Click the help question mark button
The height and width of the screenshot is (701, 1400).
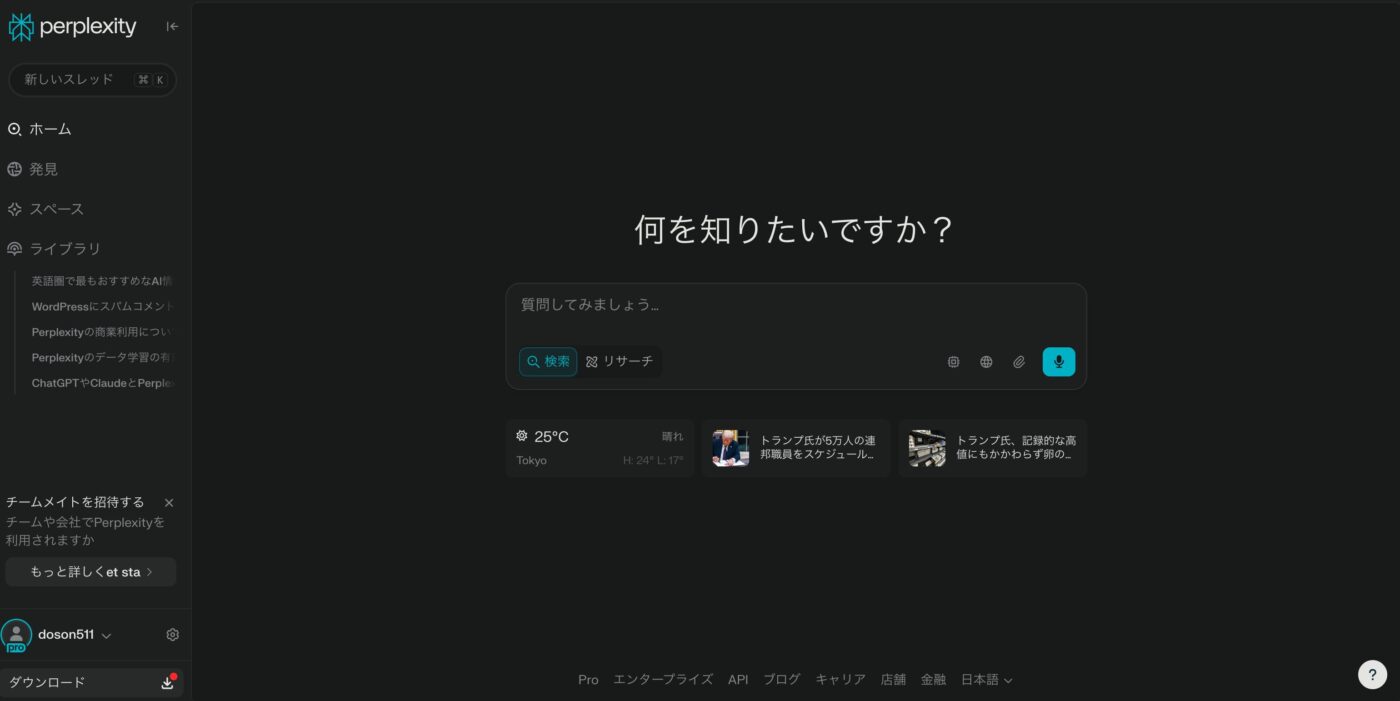[x=1372, y=675]
